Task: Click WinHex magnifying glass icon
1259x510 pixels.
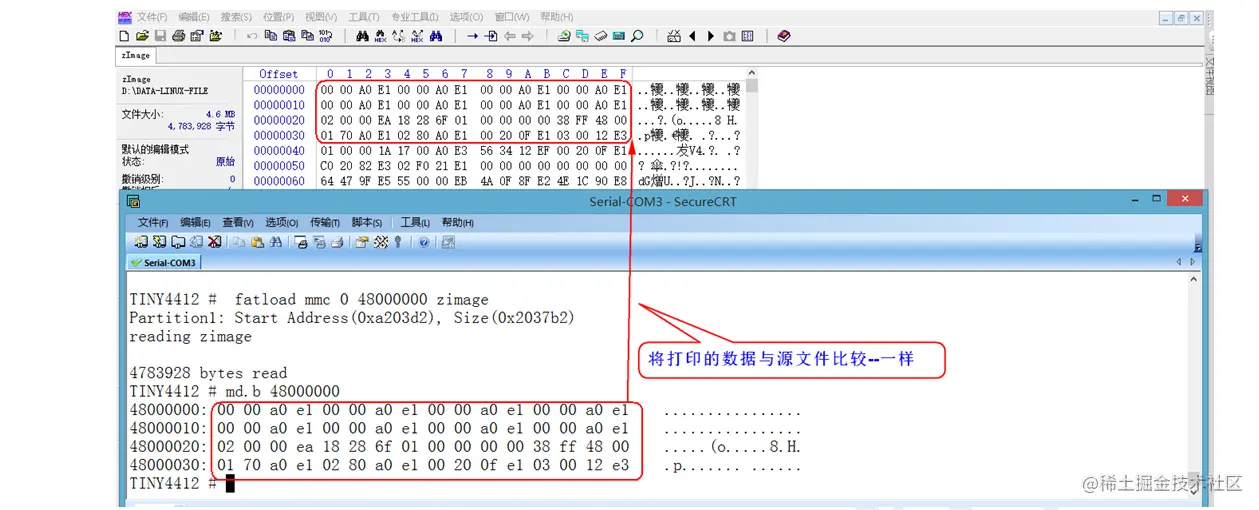Action: [637, 36]
